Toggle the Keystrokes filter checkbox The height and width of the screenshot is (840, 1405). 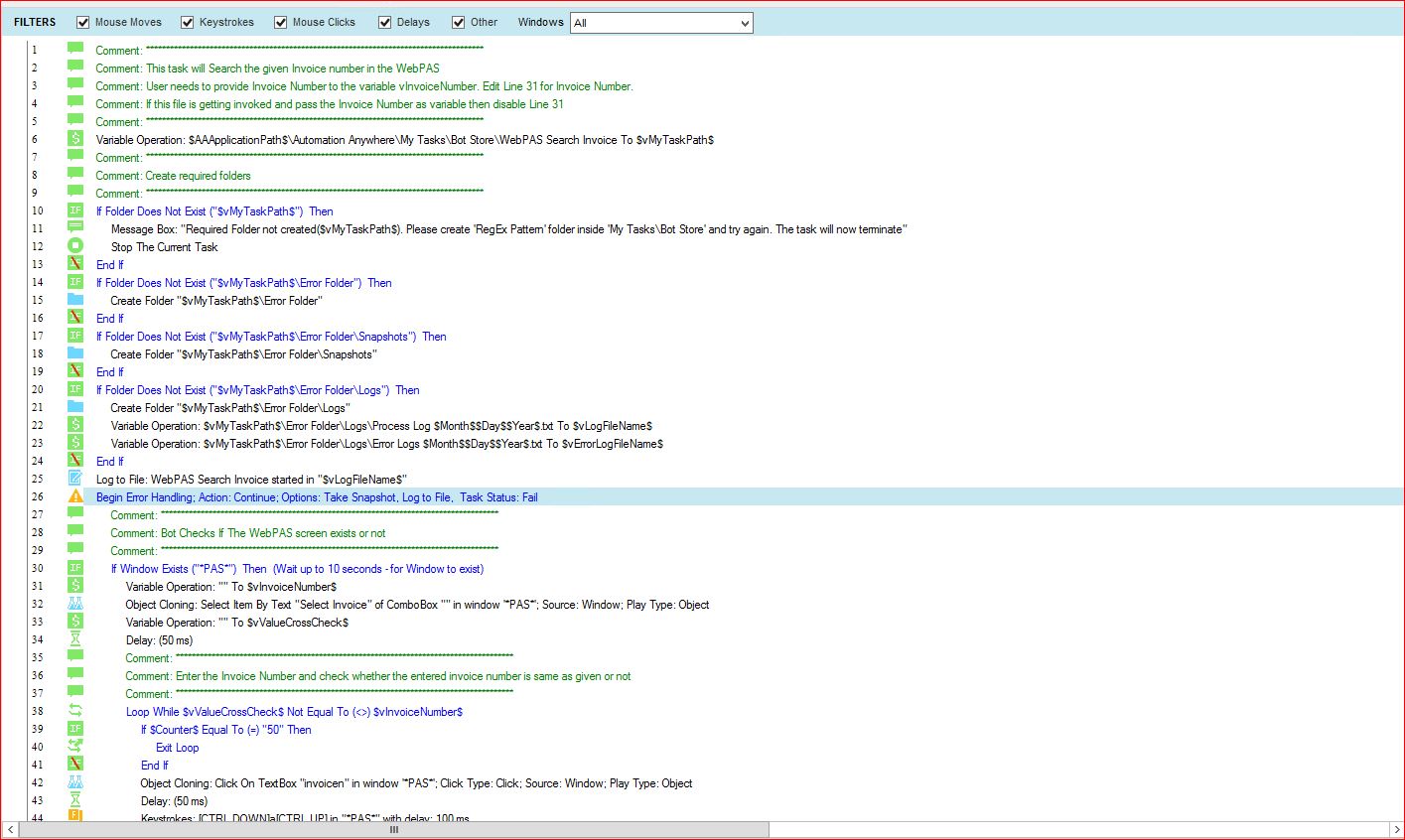tap(188, 22)
